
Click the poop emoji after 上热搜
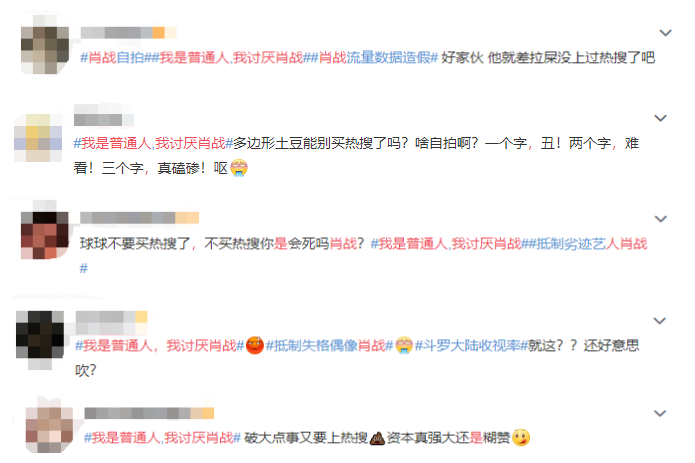point(377,438)
